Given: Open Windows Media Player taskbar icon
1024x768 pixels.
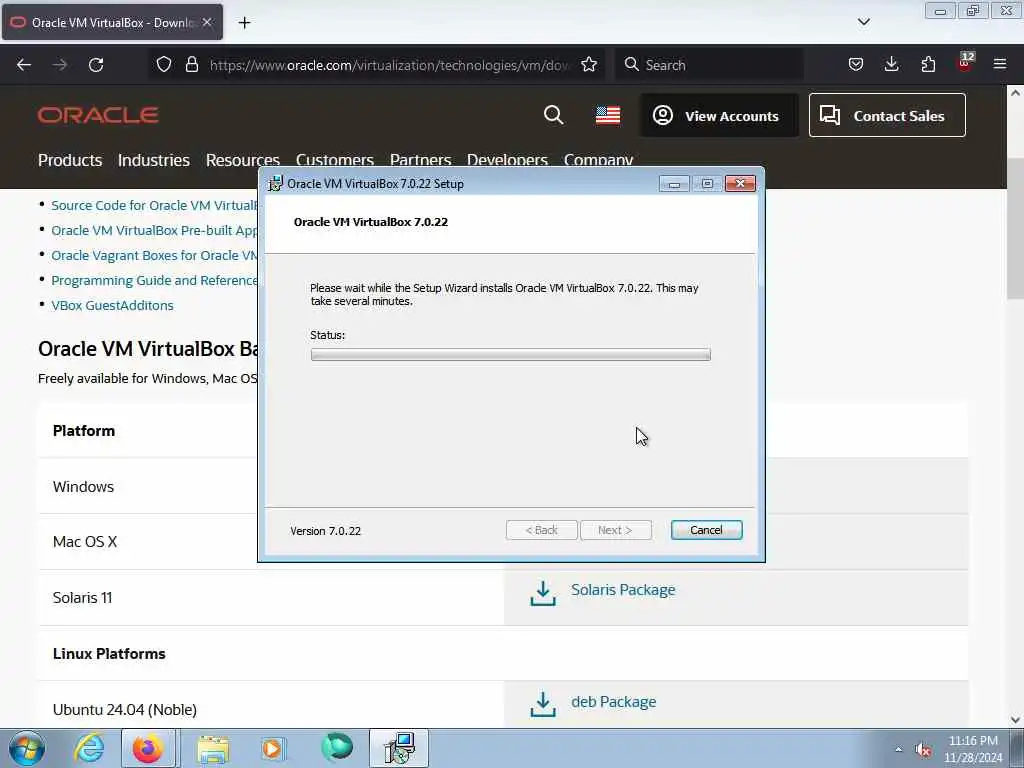Looking at the screenshot, I should pos(273,748).
